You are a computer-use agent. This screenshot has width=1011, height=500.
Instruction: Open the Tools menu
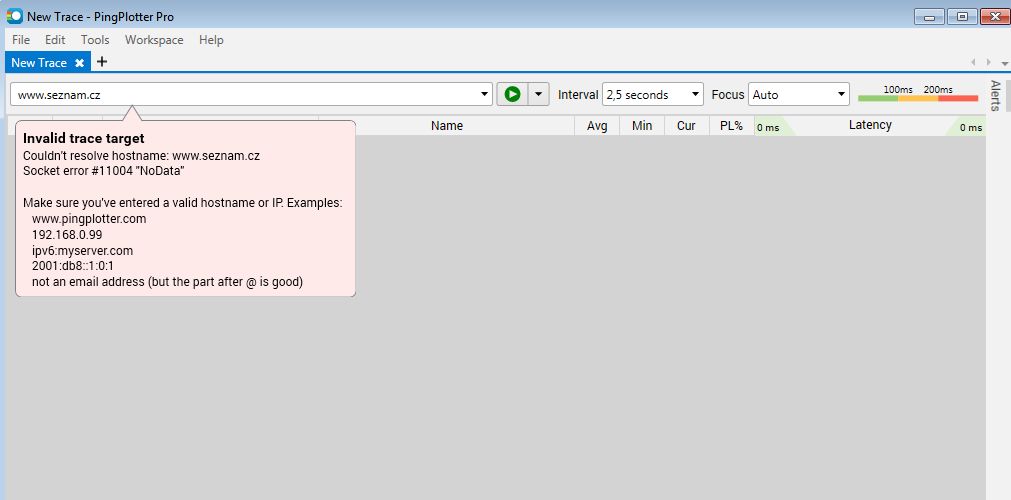95,40
